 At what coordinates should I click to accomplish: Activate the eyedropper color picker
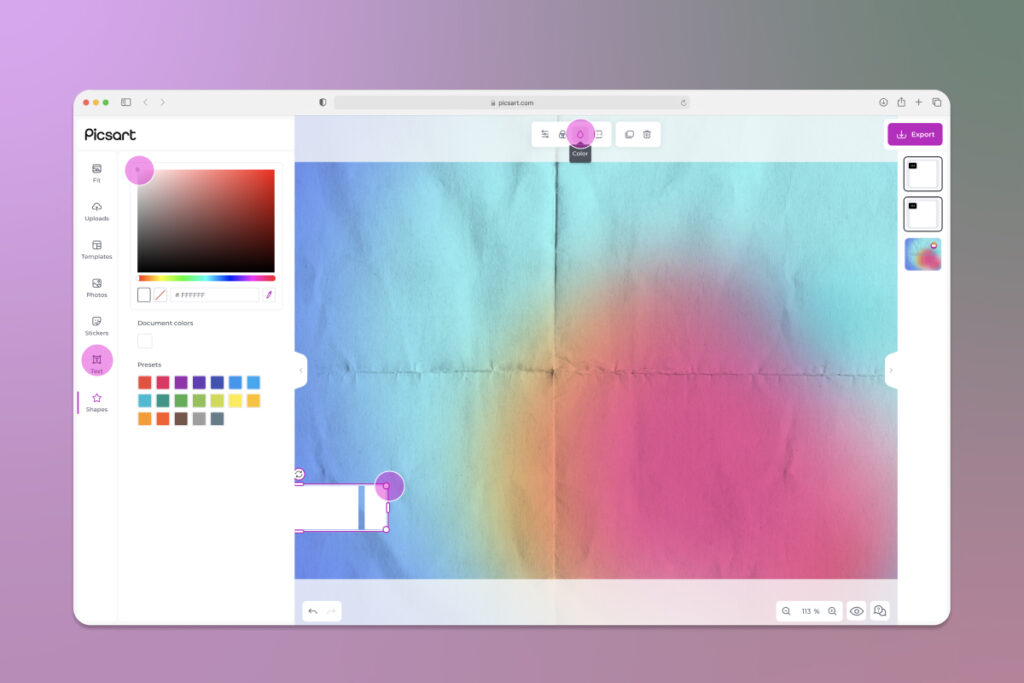(269, 294)
